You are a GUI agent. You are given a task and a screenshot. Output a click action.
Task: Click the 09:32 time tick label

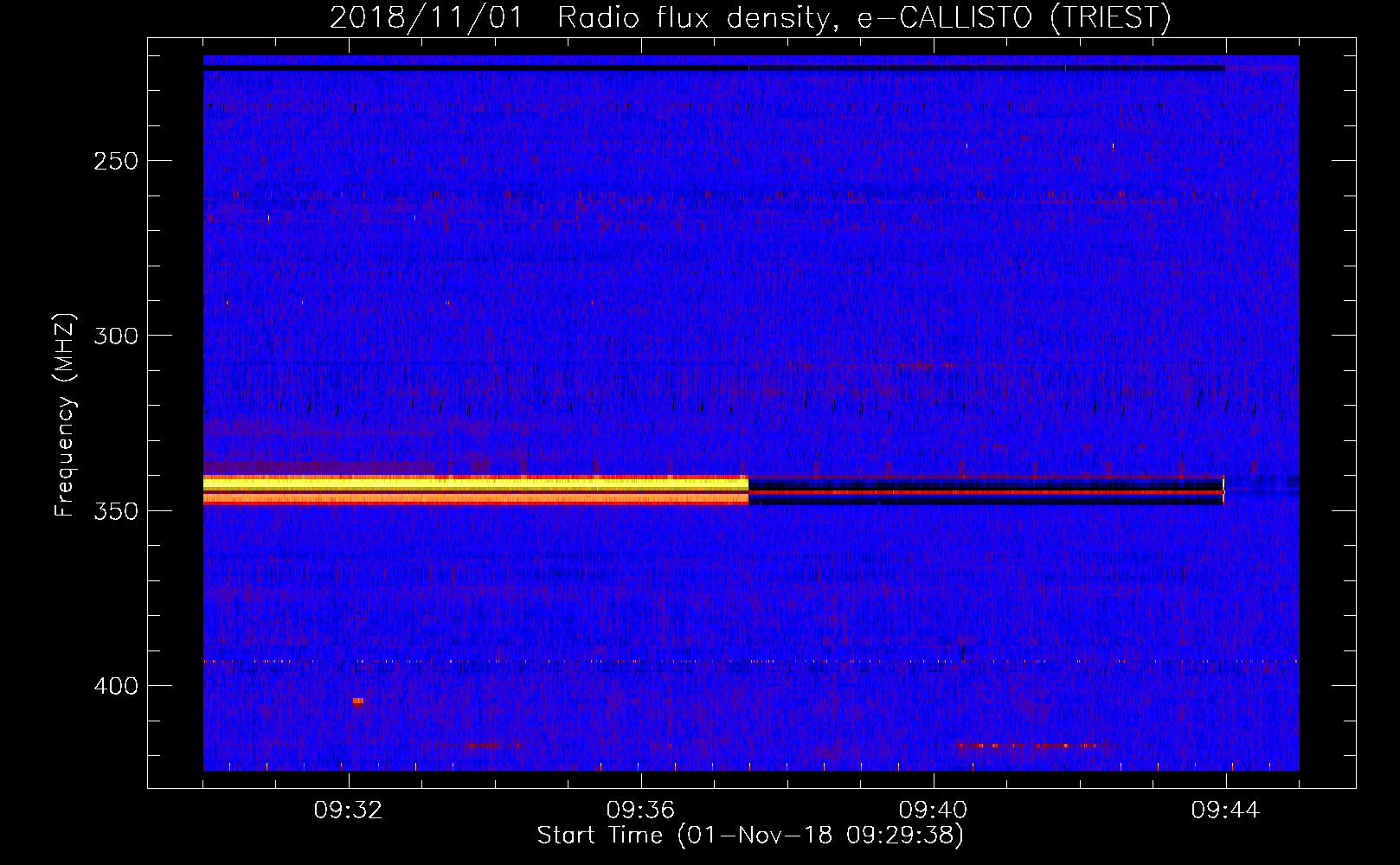click(x=348, y=810)
